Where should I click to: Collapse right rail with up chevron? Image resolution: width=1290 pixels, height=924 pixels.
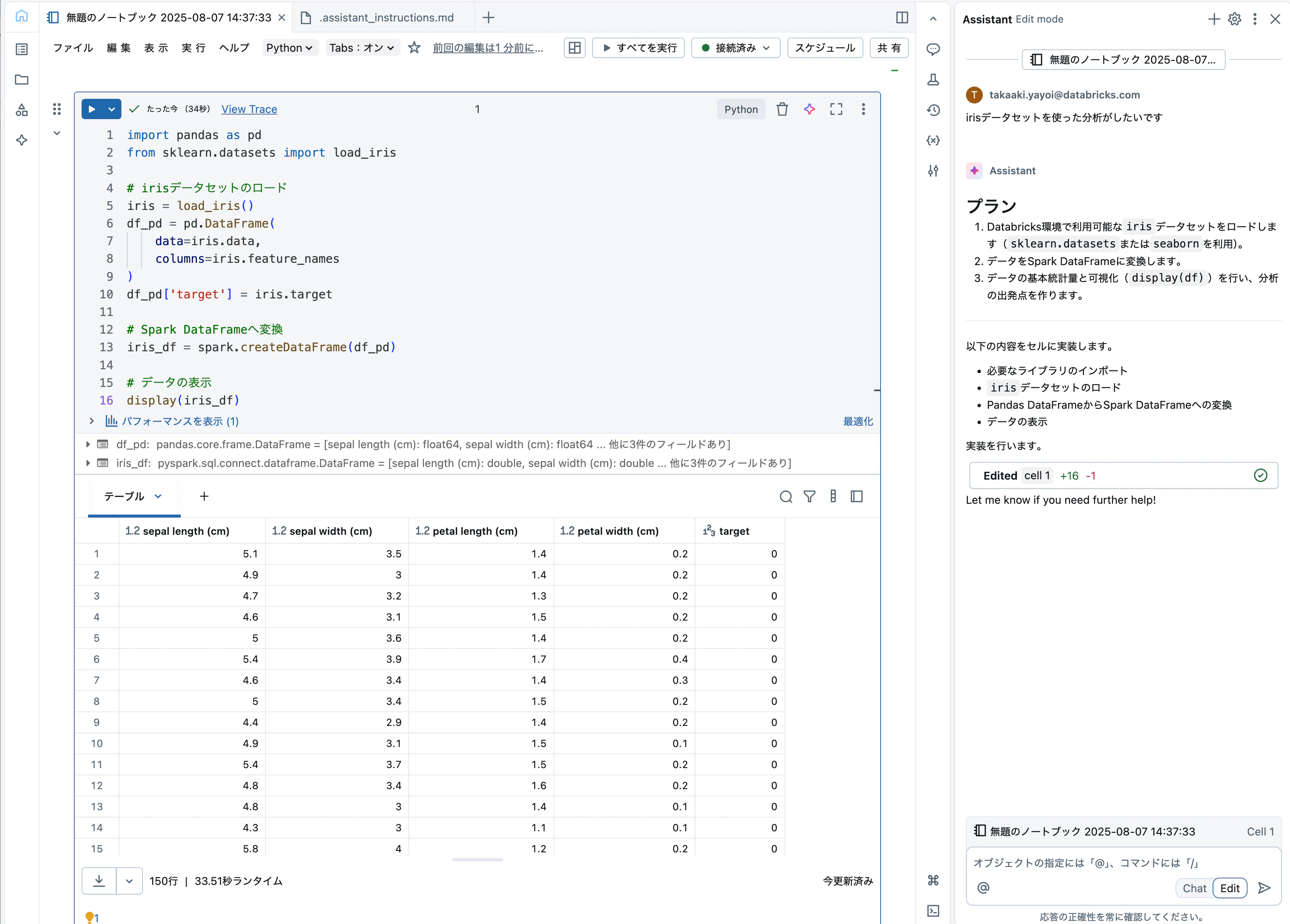coord(933,19)
